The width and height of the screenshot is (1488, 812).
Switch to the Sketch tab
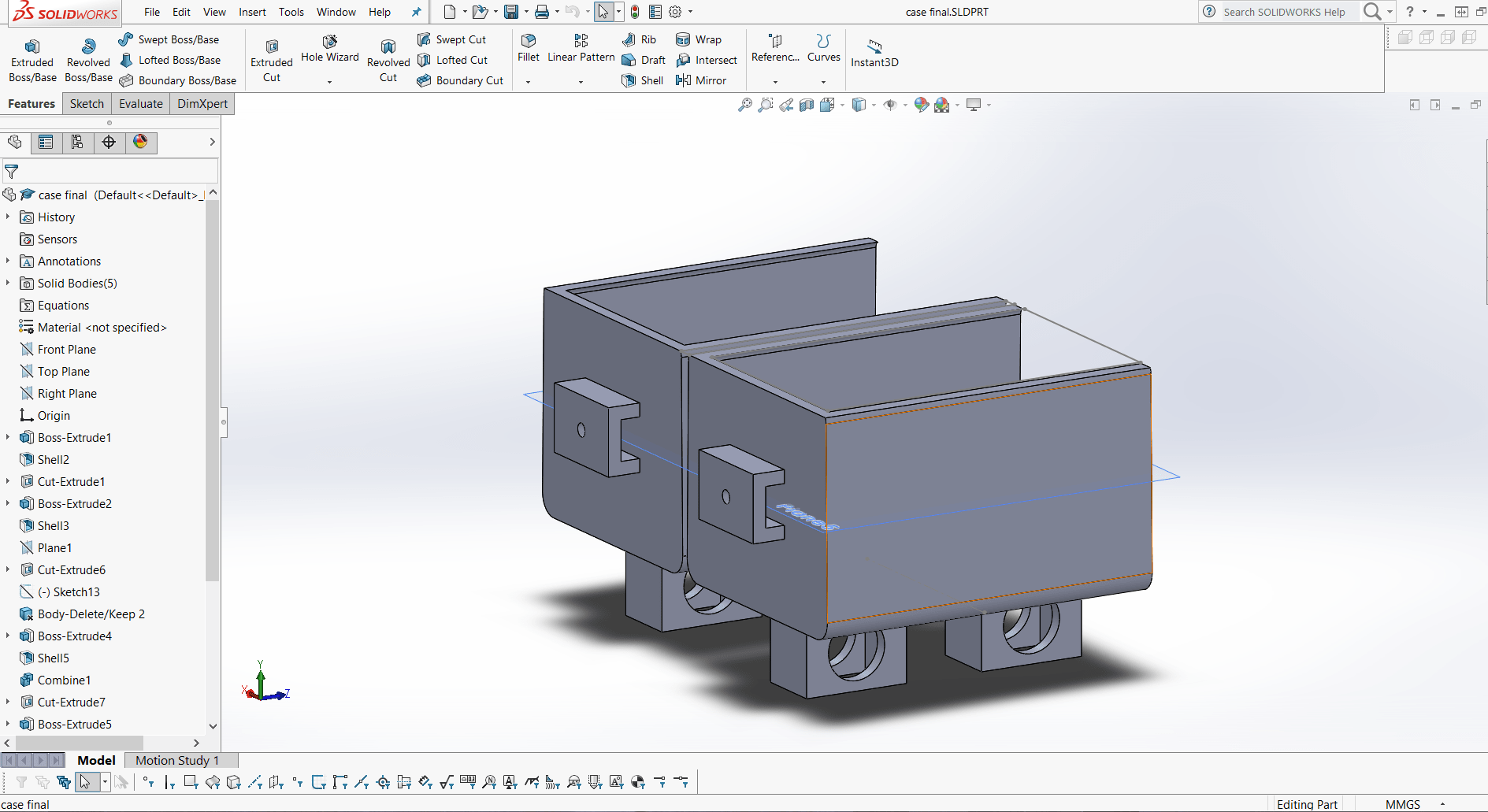coord(87,104)
